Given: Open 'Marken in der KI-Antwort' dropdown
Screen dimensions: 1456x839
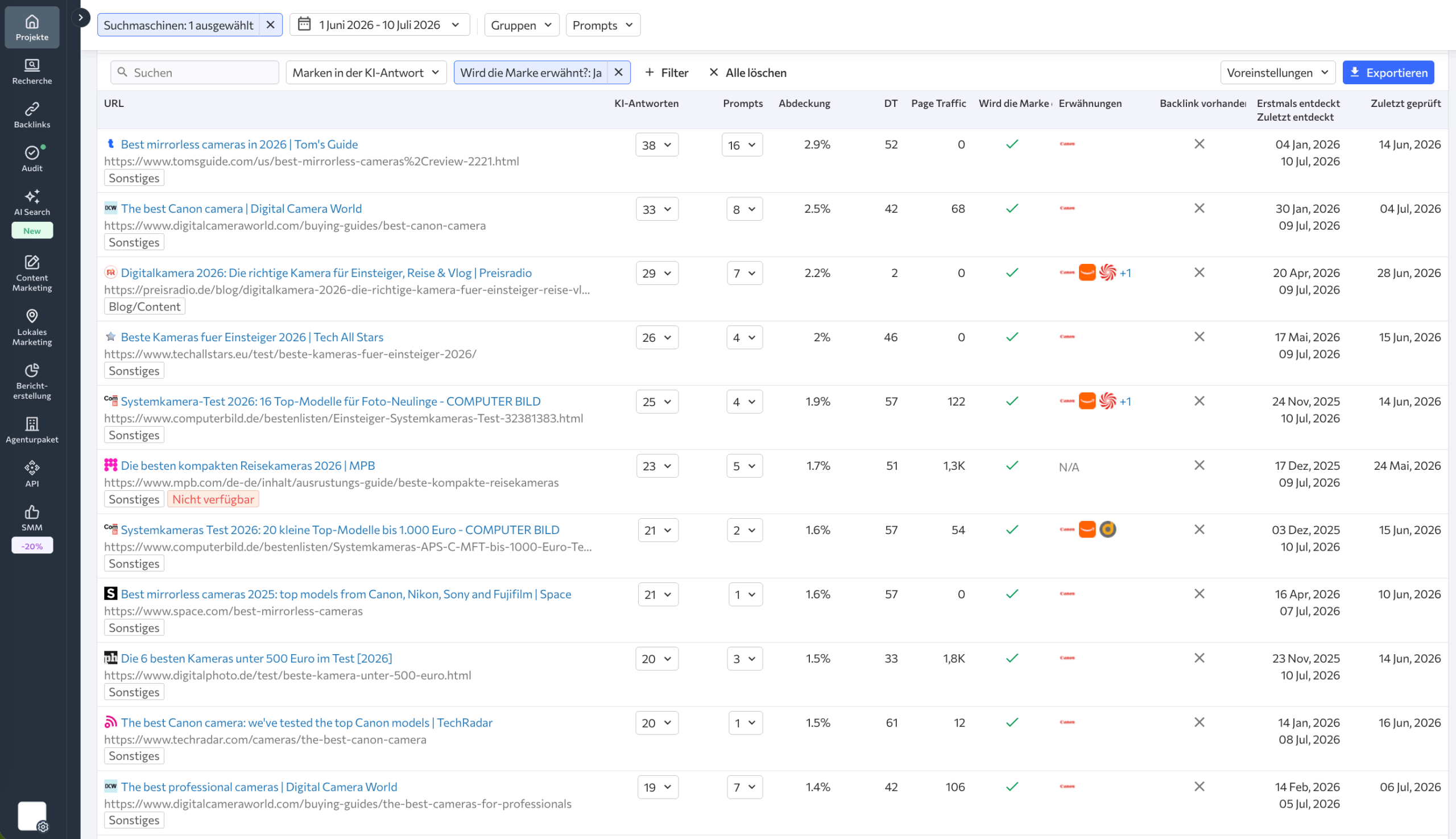Looking at the screenshot, I should point(366,72).
